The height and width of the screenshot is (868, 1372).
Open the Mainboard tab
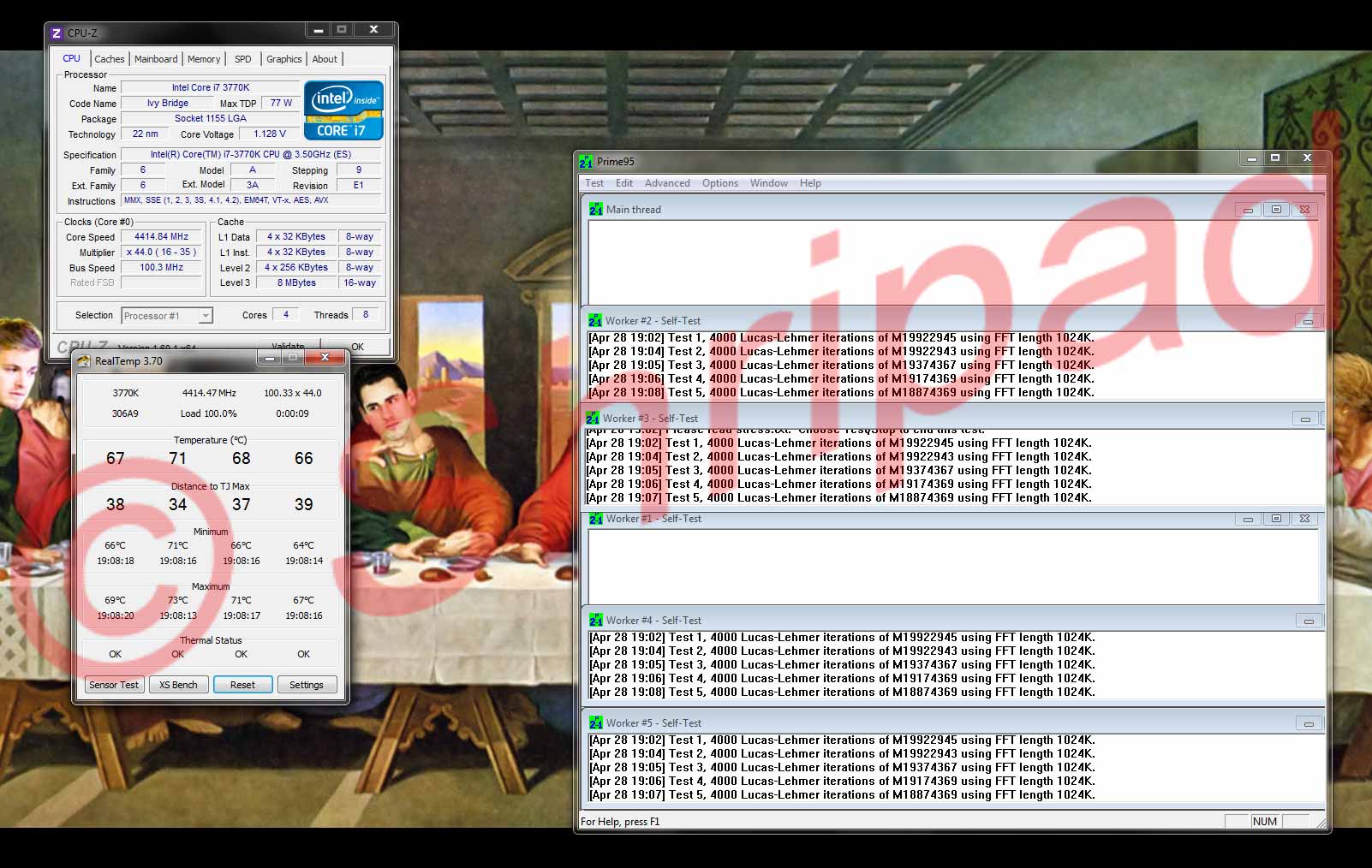coord(156,59)
